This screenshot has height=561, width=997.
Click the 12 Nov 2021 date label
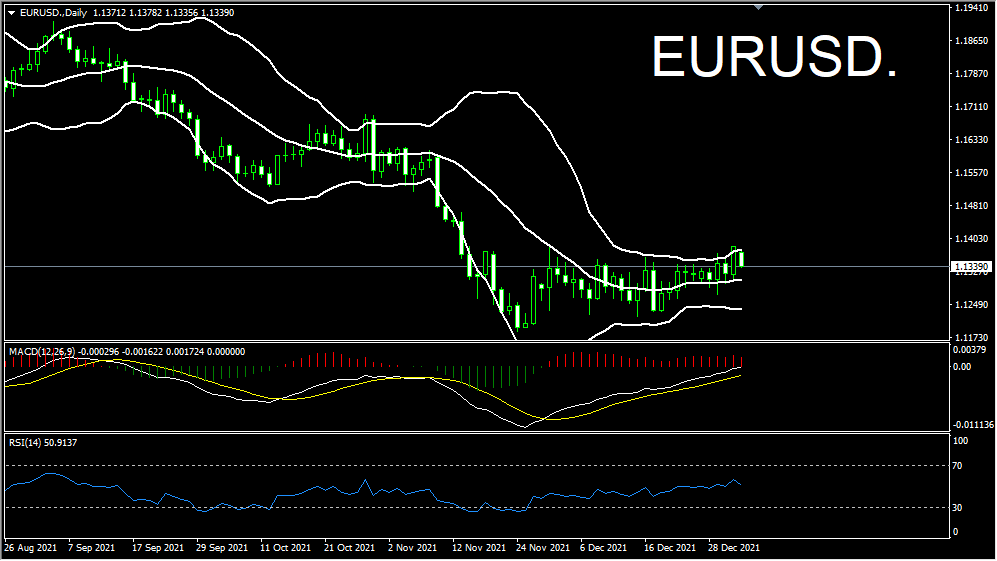476,549
